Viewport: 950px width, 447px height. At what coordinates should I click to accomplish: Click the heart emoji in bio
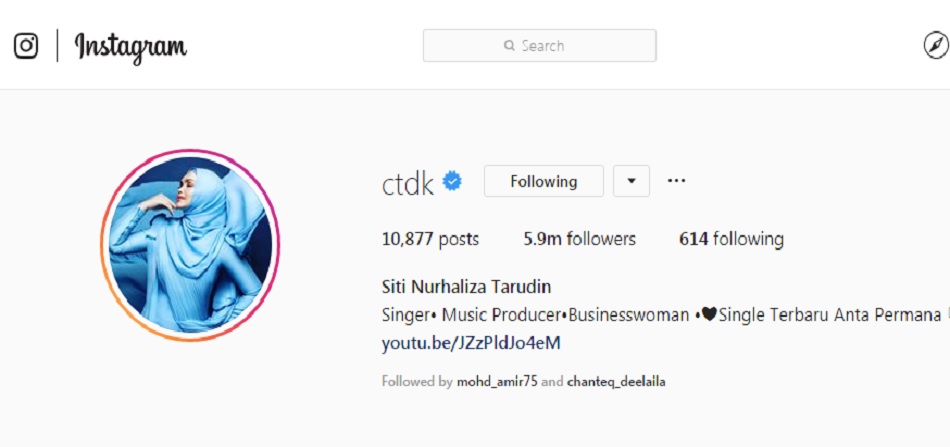tap(709, 315)
